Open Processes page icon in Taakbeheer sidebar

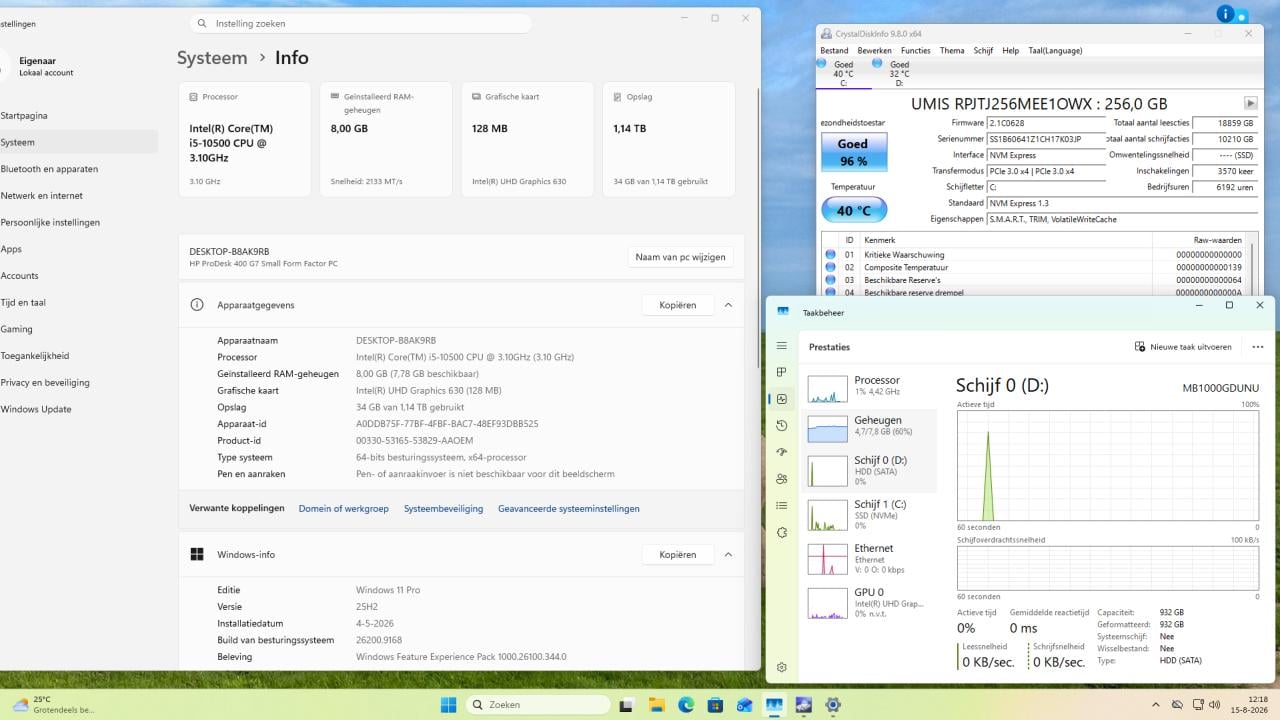(782, 372)
